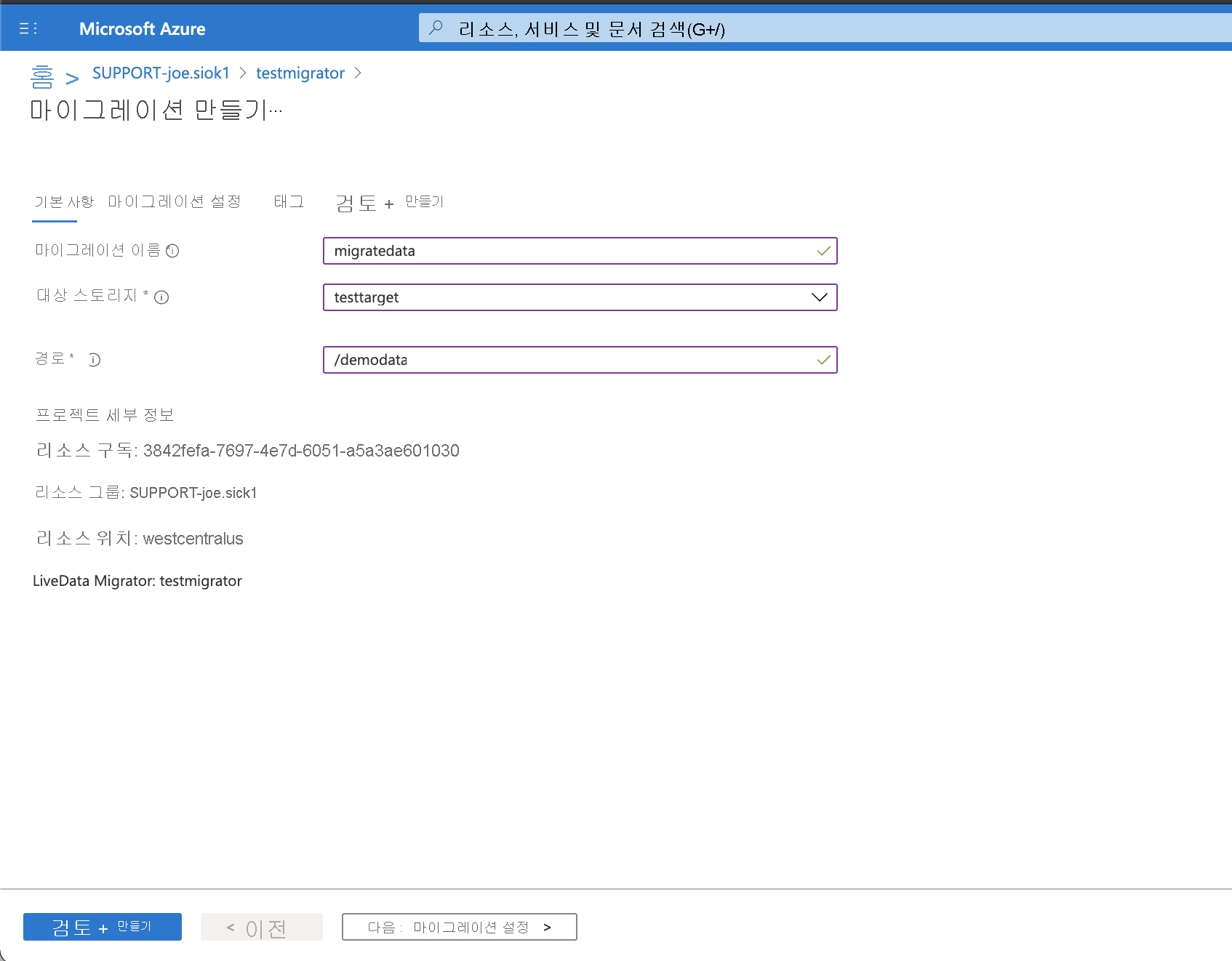The width and height of the screenshot is (1232, 961).
Task: Click the green checkmark in migratedata field
Action: coord(823,251)
